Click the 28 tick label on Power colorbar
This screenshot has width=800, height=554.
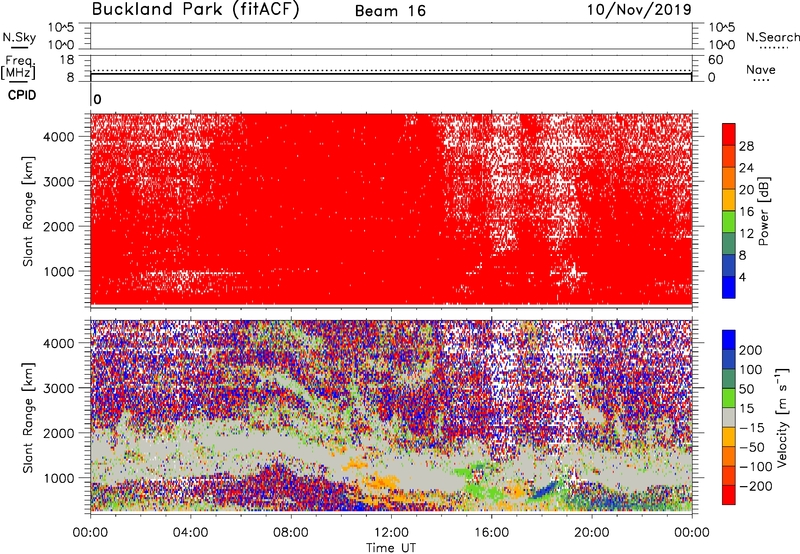[746, 146]
